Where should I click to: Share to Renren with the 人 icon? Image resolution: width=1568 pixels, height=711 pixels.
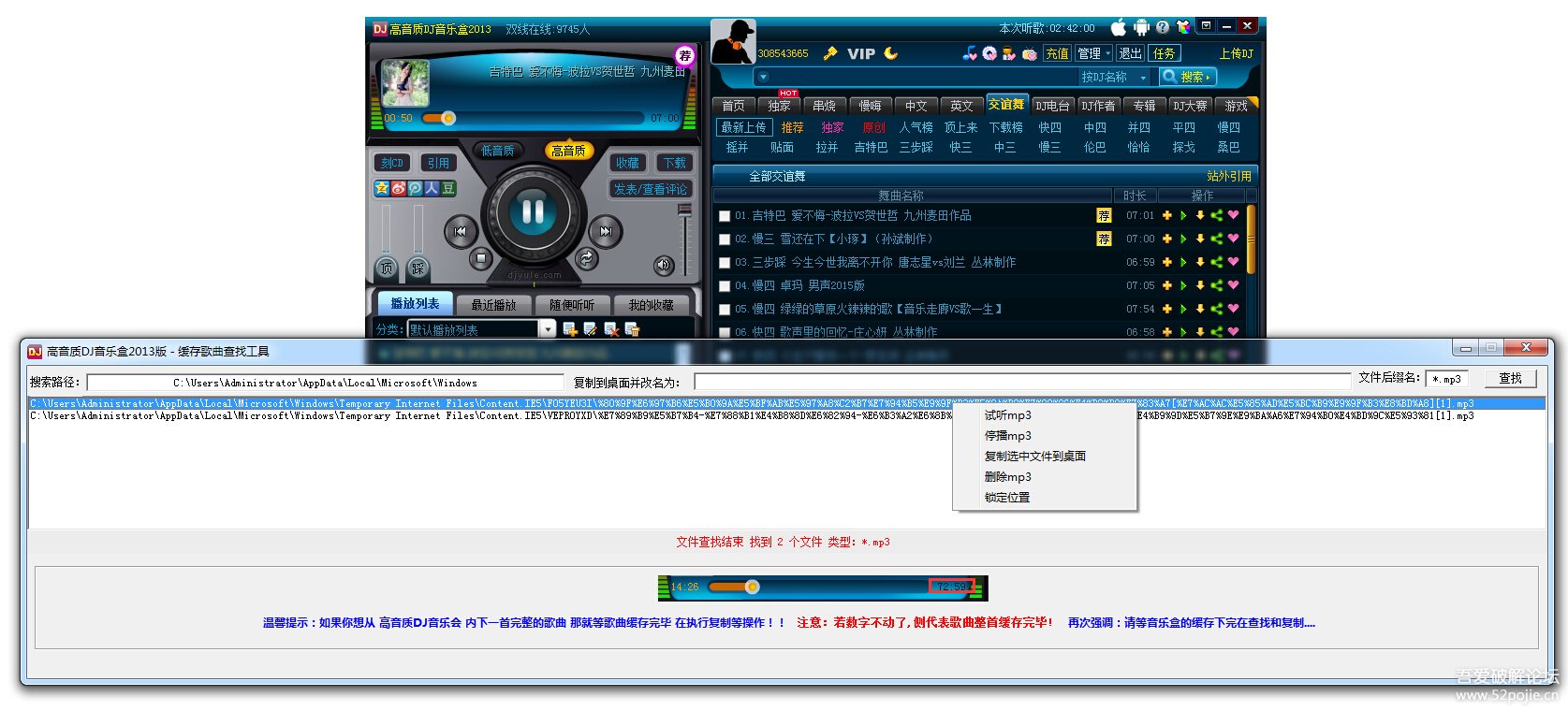point(432,188)
